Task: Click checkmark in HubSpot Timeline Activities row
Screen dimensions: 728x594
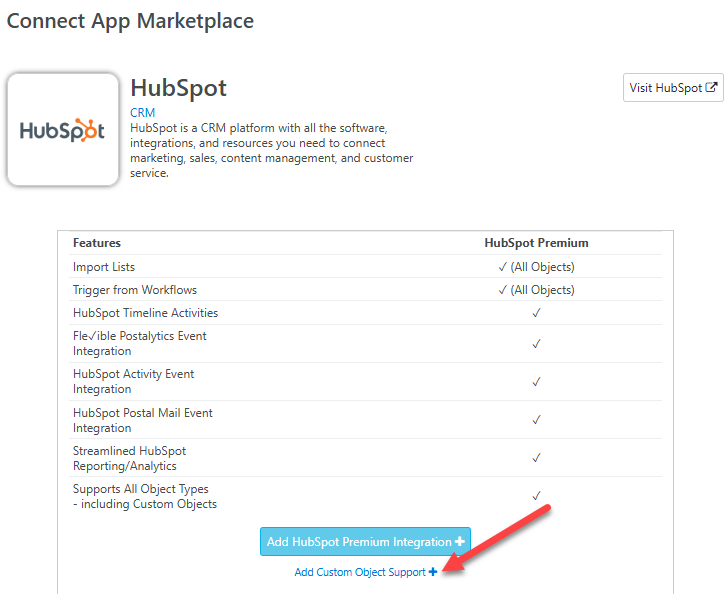Action: coord(536,313)
